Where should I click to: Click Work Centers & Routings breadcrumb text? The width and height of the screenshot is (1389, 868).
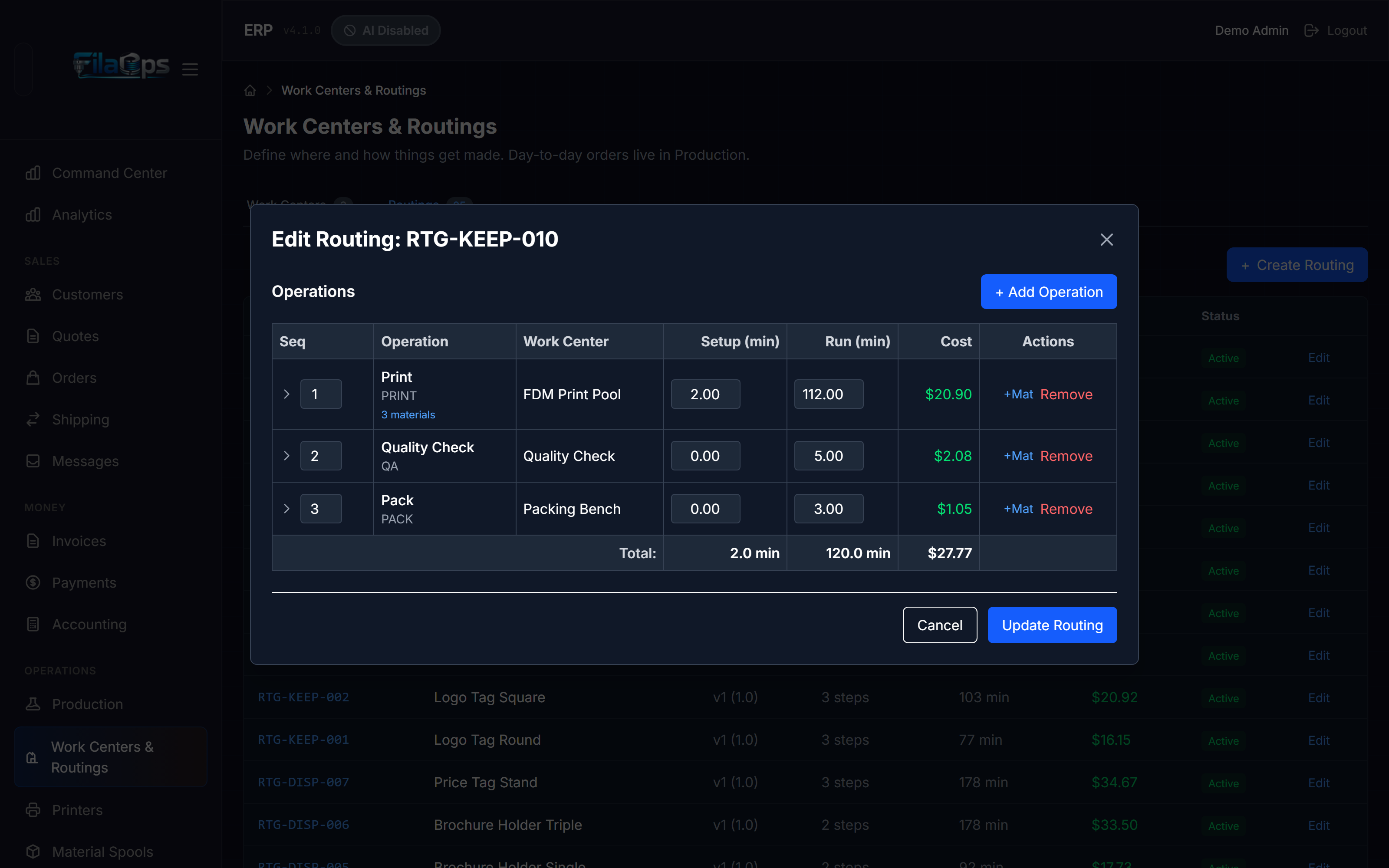[354, 91]
